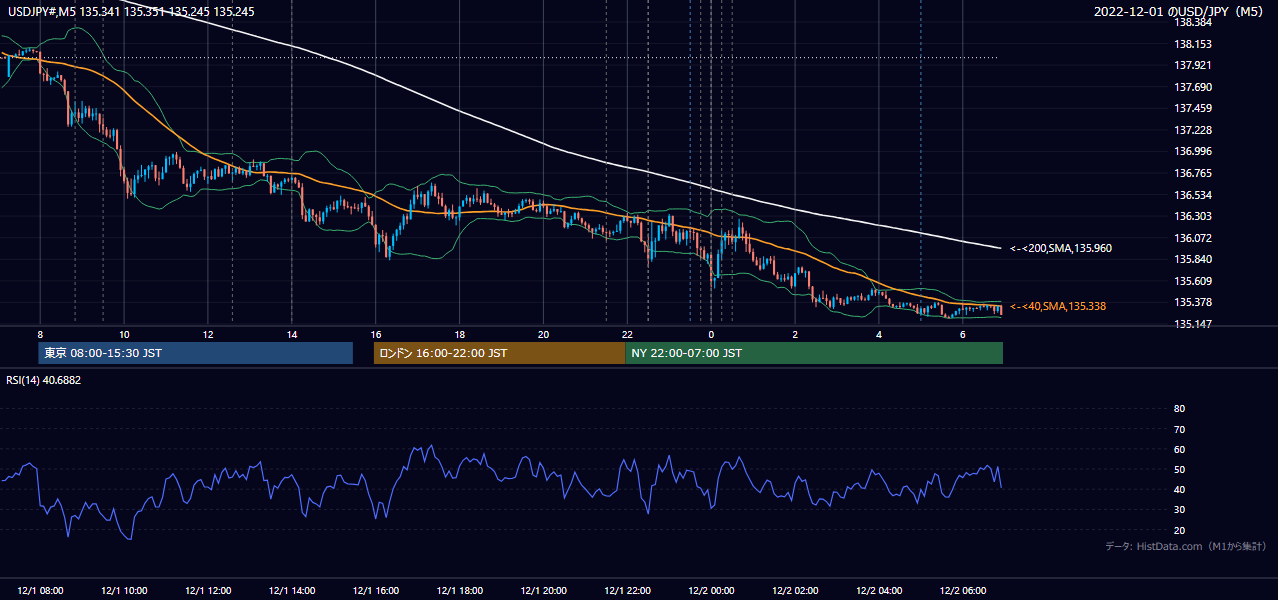Viewport: 1278px width, 600px height.
Task: Click price axis value 137.459
Action: pyautogui.click(x=1193, y=109)
